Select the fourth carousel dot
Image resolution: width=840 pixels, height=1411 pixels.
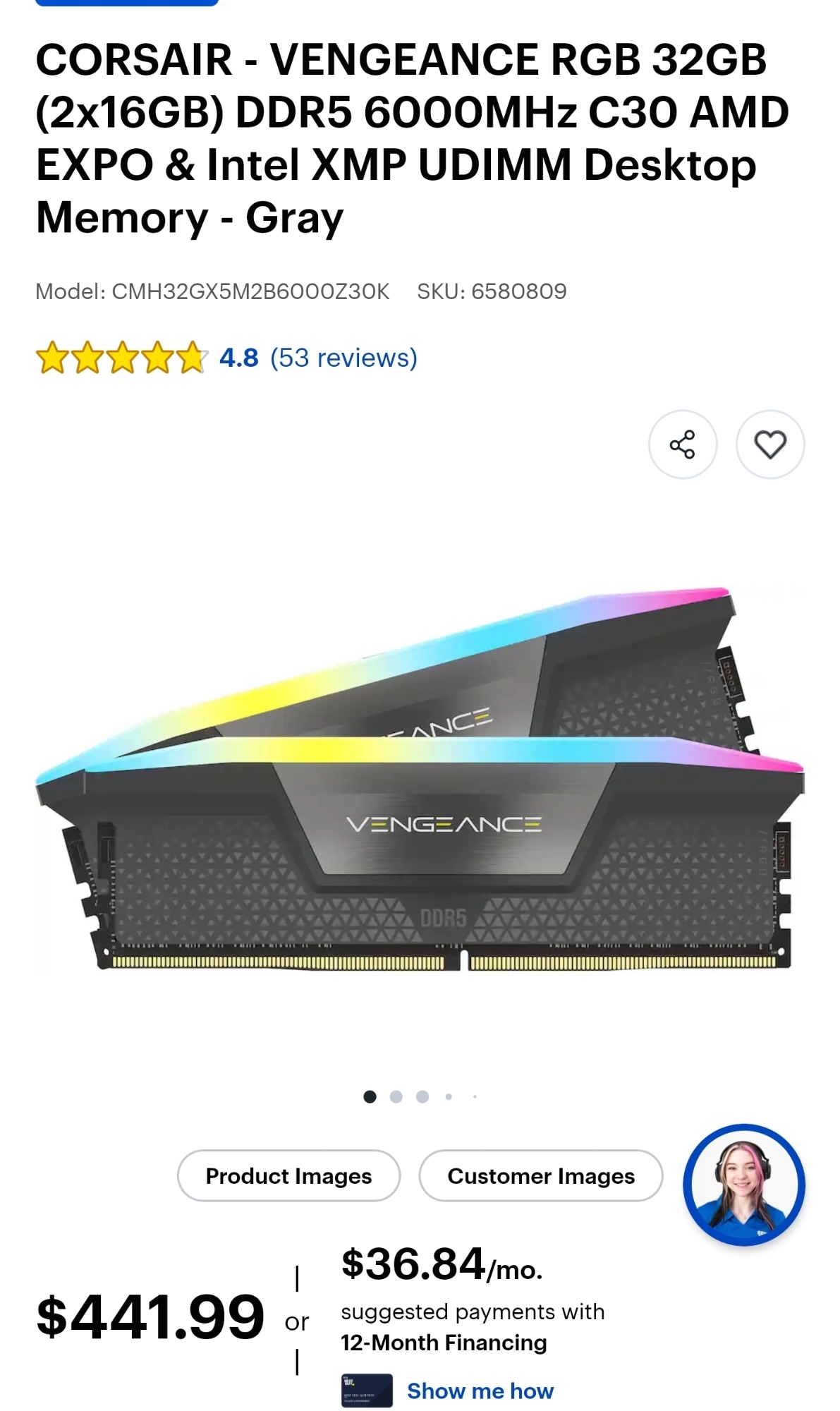coord(449,1096)
